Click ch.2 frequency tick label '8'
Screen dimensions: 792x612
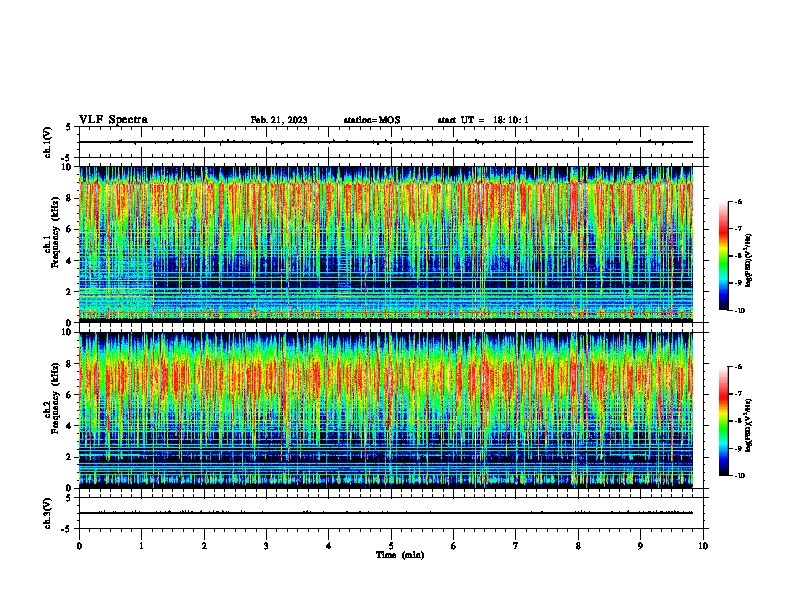70,364
